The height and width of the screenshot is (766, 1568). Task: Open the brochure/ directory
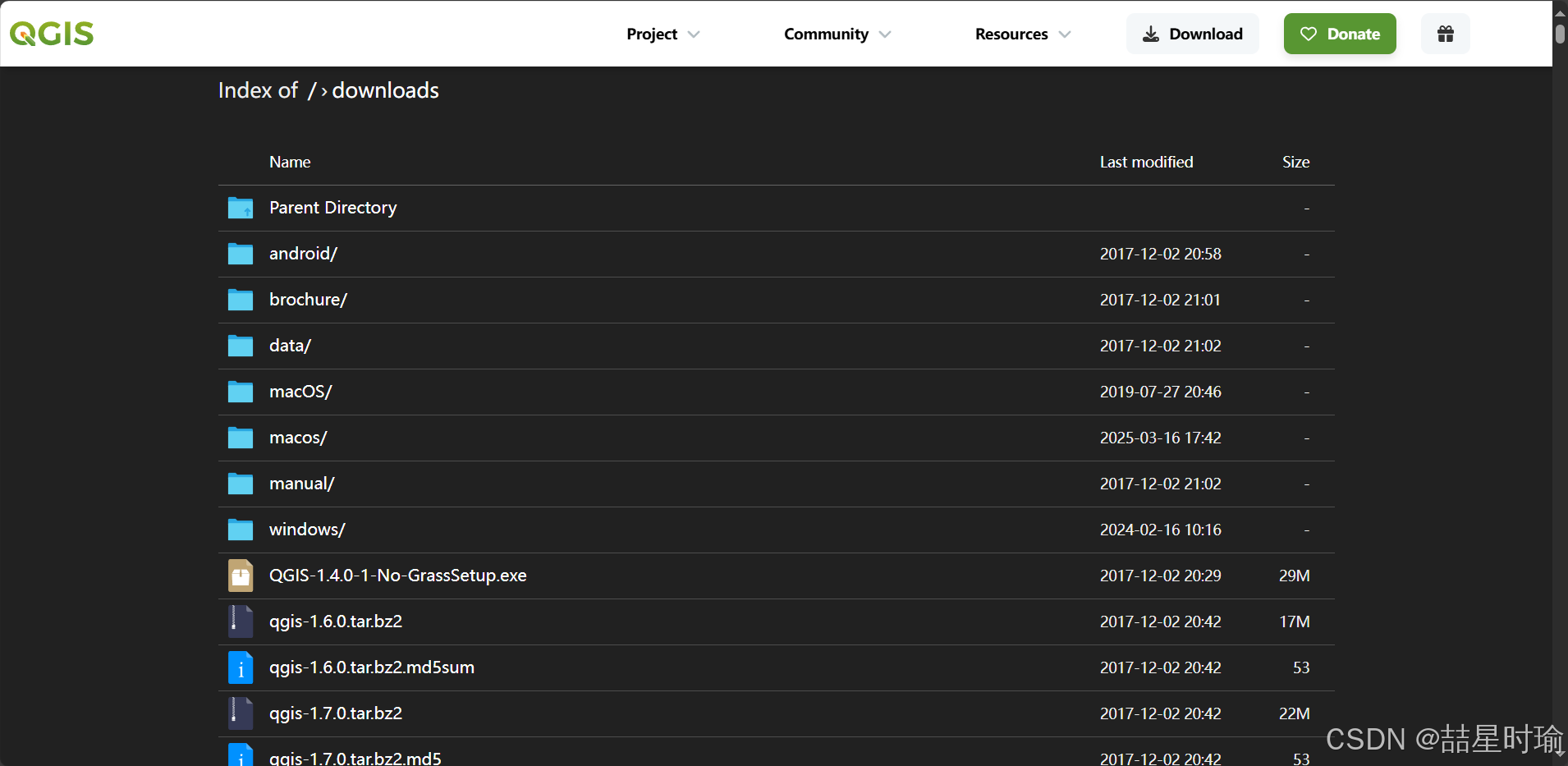pos(309,300)
